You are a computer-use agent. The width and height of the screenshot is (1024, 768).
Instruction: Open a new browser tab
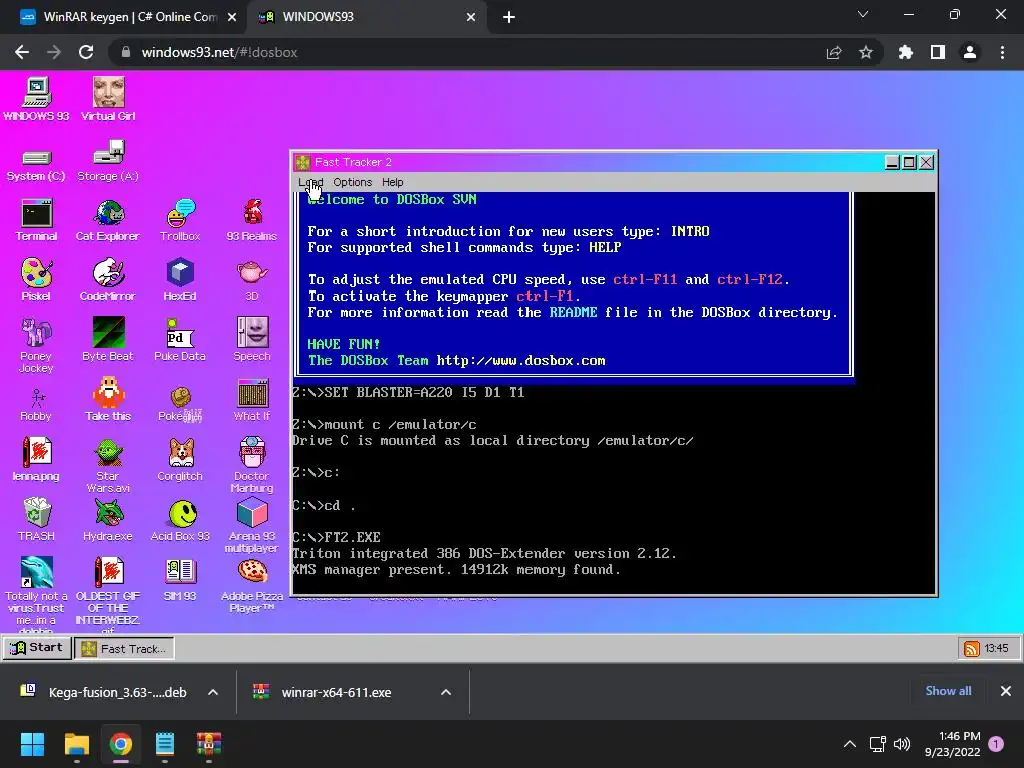coord(509,18)
